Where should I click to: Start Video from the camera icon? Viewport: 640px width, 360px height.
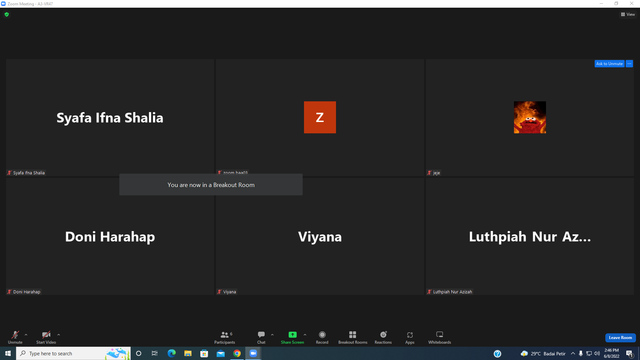coord(46,337)
